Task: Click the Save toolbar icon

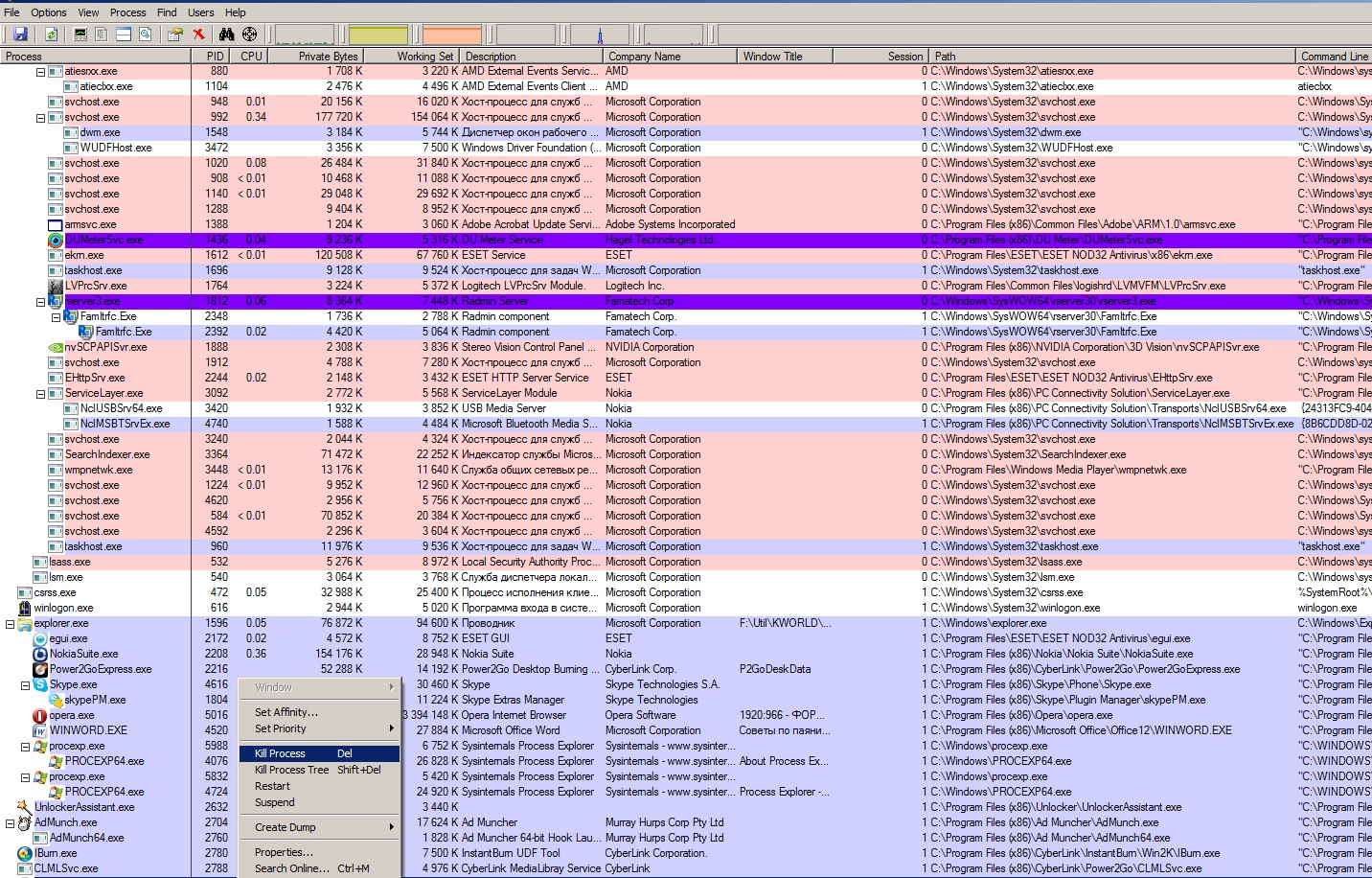Action: coord(20,35)
